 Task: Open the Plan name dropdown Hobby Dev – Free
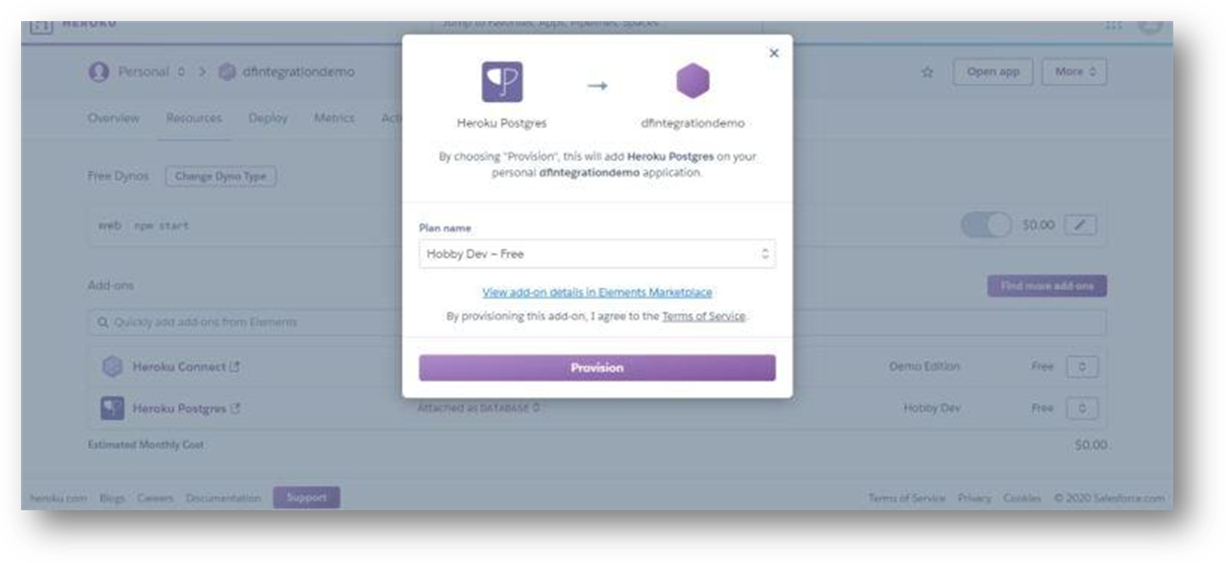pos(597,254)
